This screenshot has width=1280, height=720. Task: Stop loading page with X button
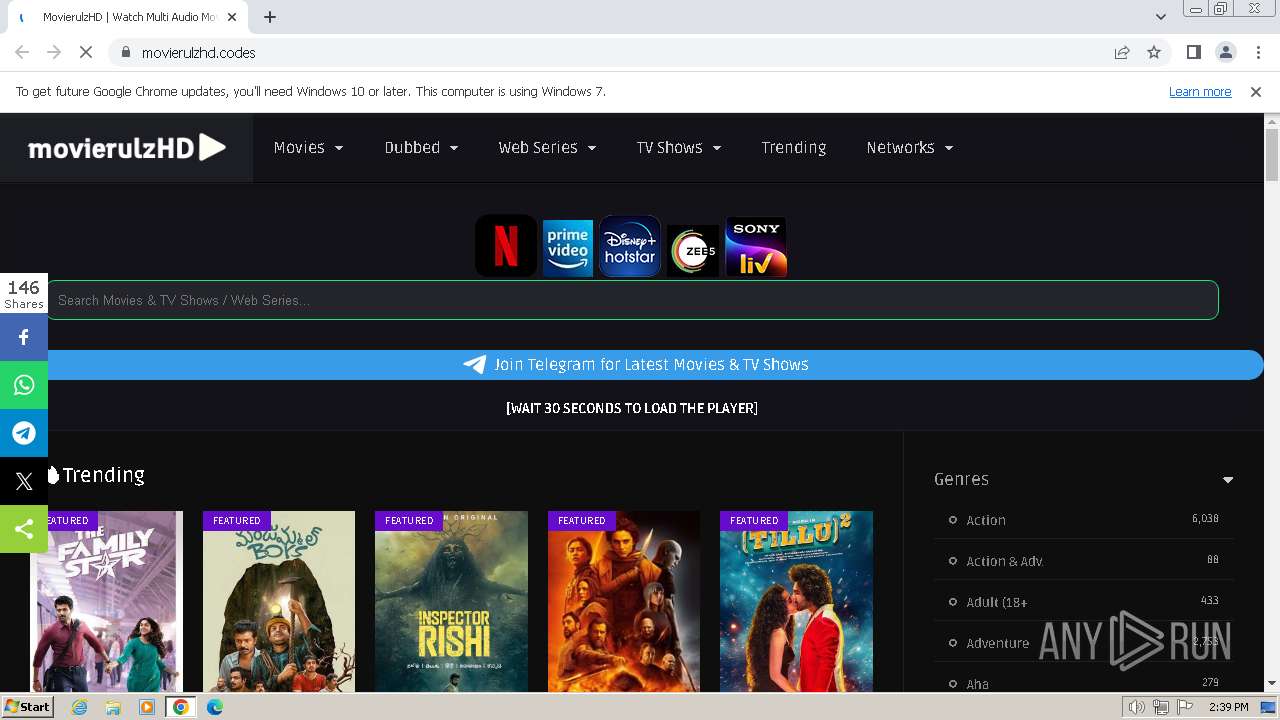click(85, 52)
